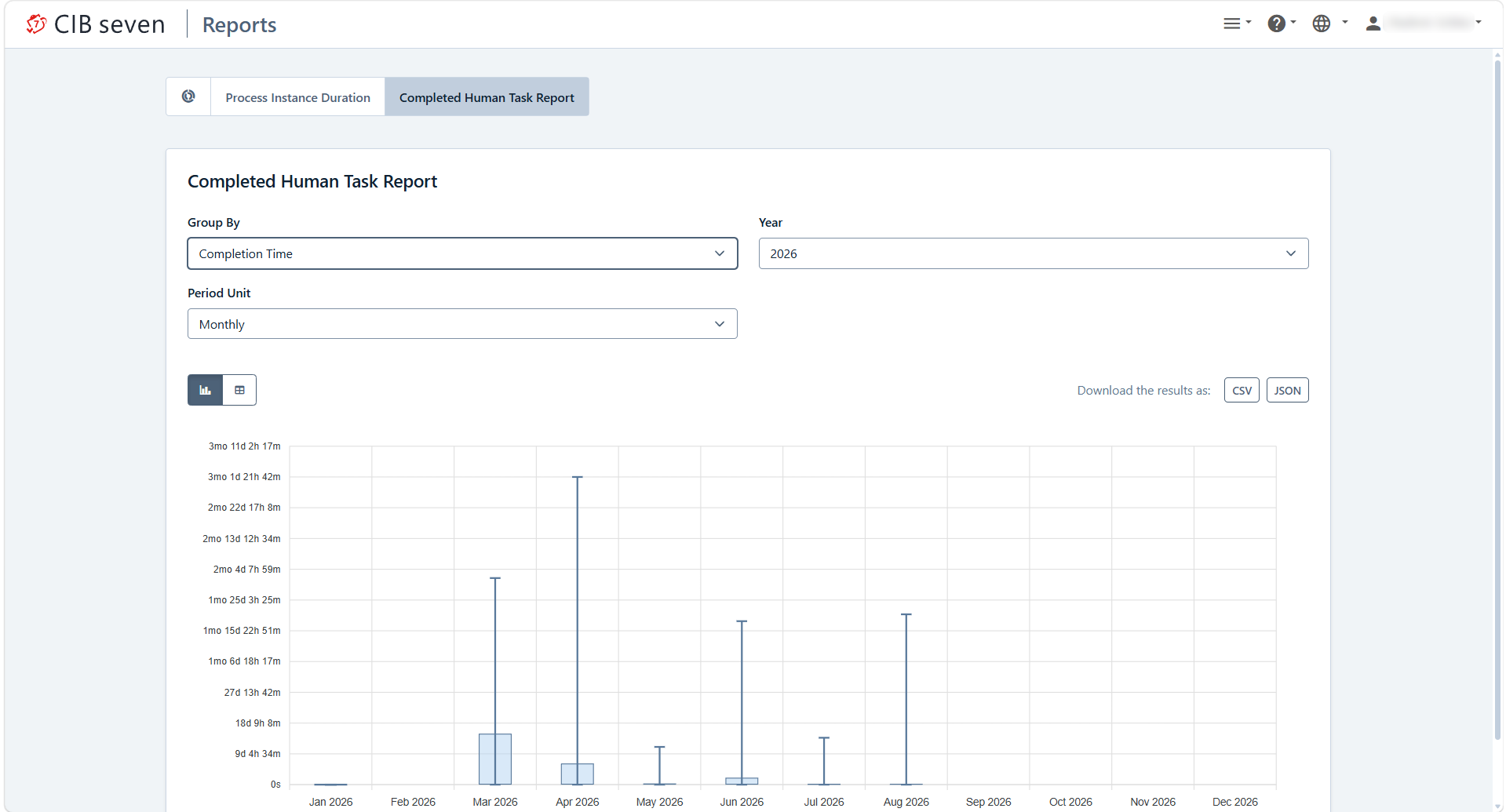Click the Apr 2026 chart bar
Viewport: 1506px width, 812px height.
point(578,774)
